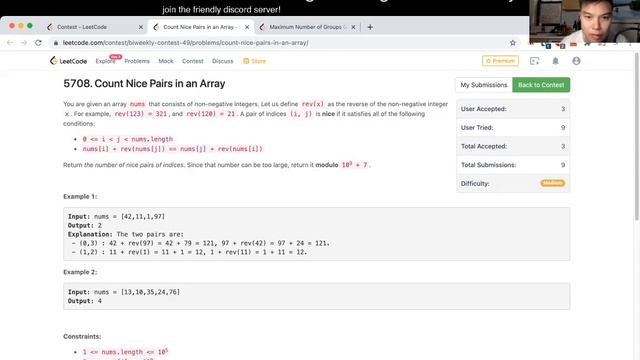Close the Maximum Number of Groups tab
The height and width of the screenshot is (360, 640).
[x=353, y=27]
